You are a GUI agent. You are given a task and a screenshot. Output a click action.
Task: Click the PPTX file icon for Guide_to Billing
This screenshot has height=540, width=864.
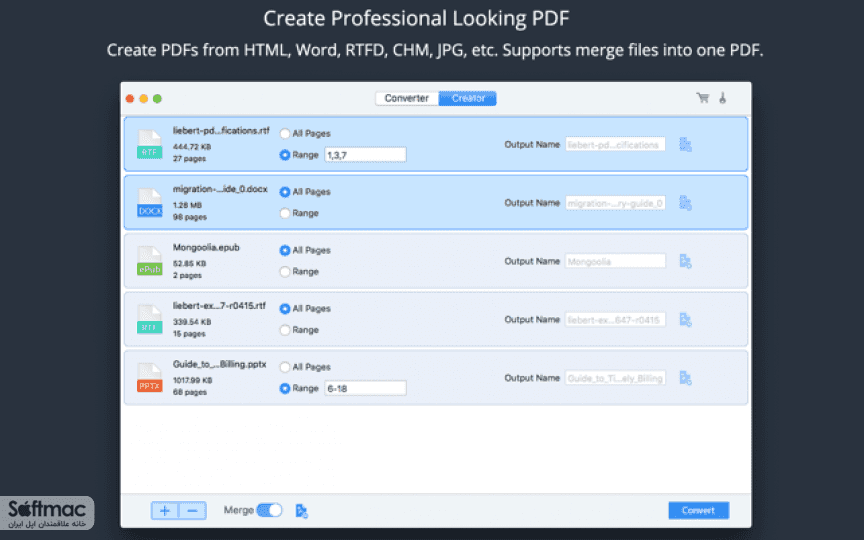(149, 378)
